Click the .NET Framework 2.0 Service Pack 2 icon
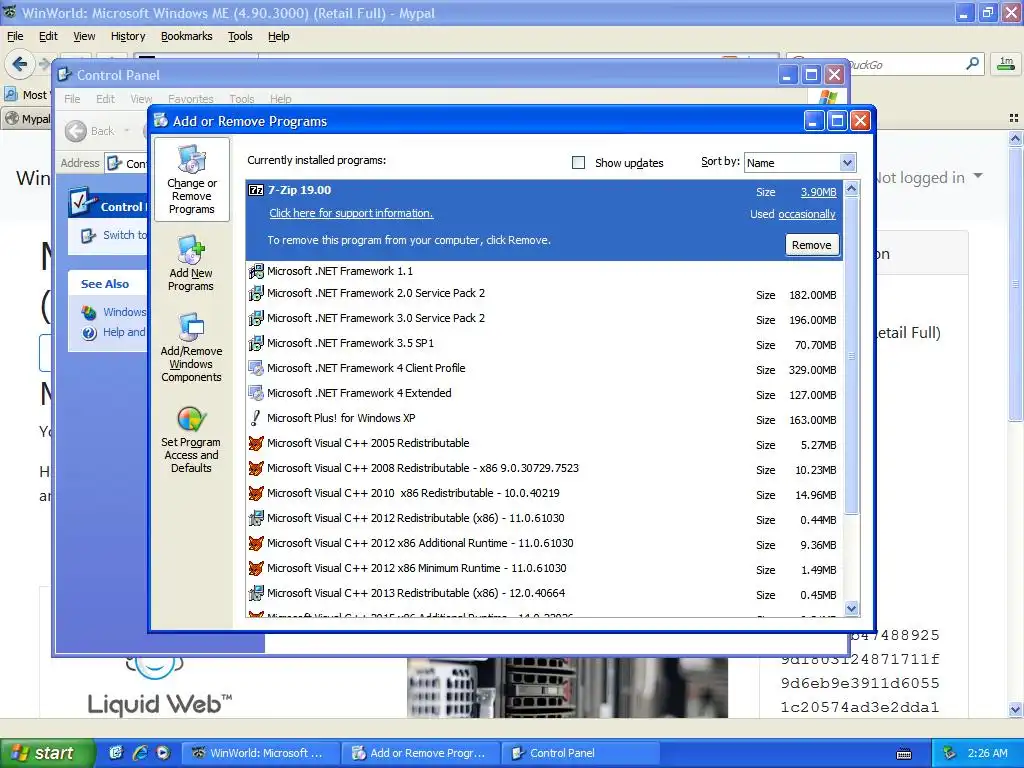The height and width of the screenshot is (768, 1024). (256, 293)
